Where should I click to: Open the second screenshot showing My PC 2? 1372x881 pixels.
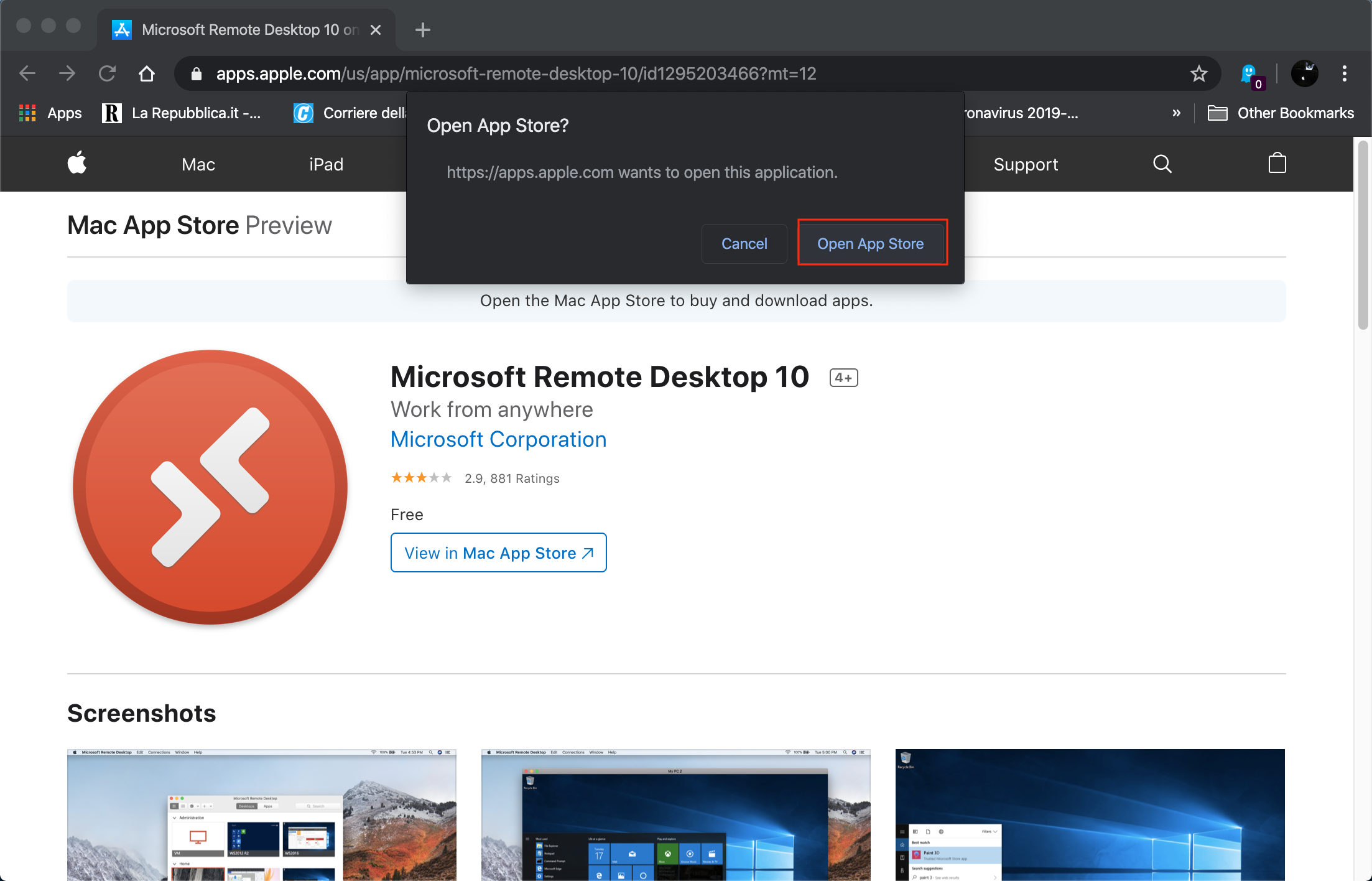tap(676, 814)
